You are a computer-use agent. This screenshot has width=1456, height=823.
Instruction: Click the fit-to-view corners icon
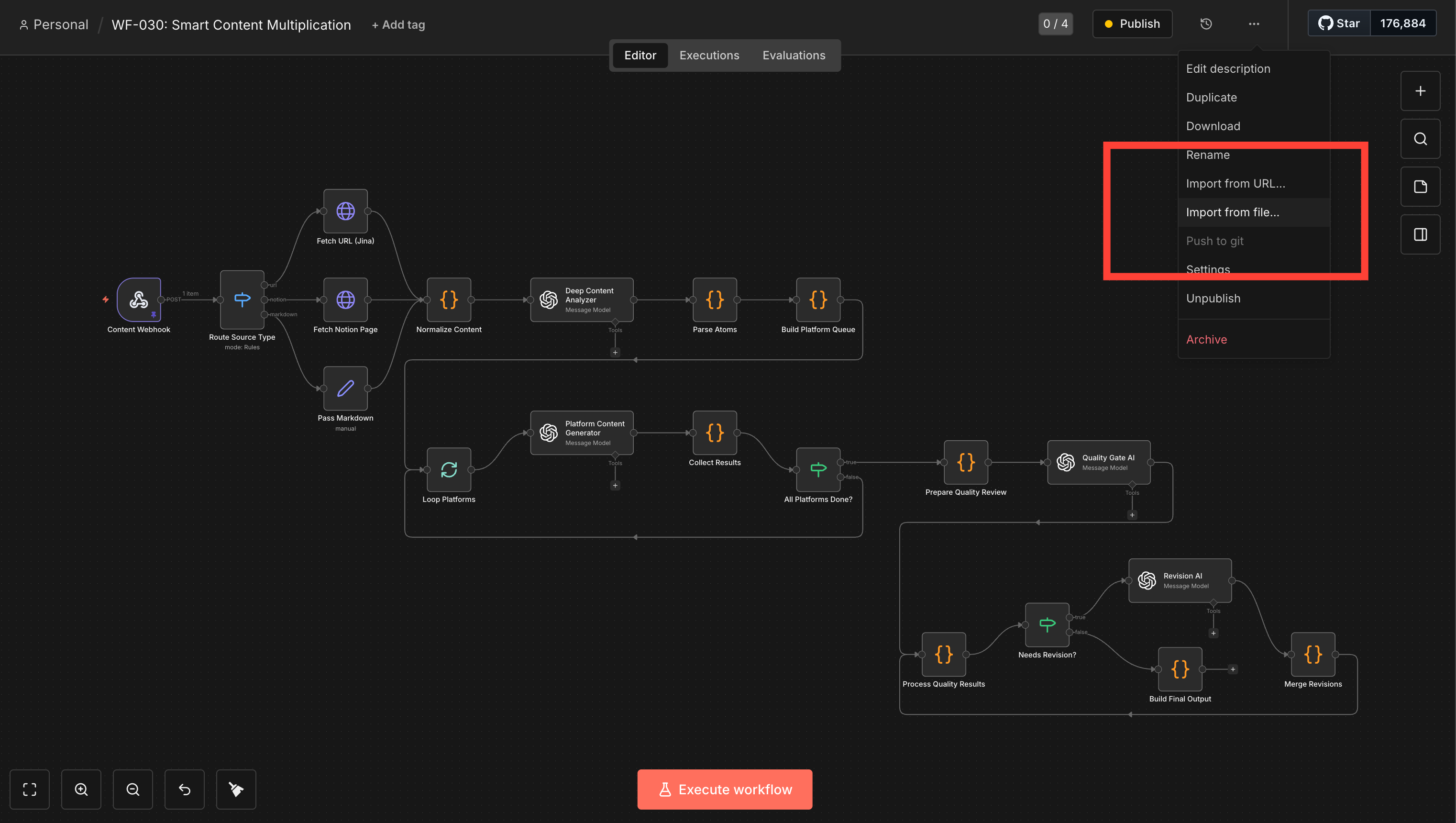click(29, 789)
